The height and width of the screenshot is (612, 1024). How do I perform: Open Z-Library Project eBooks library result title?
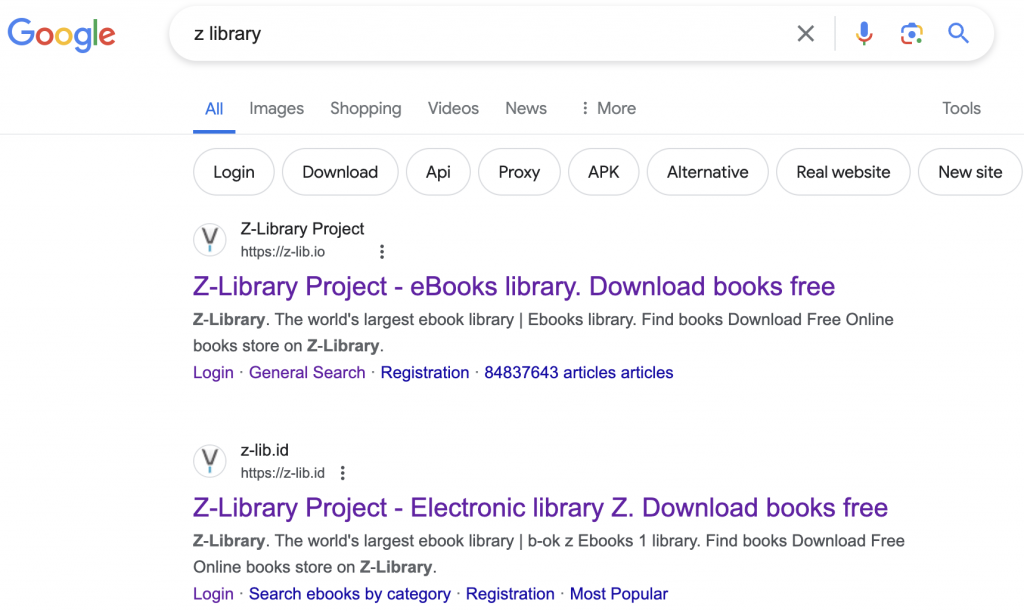coord(514,287)
